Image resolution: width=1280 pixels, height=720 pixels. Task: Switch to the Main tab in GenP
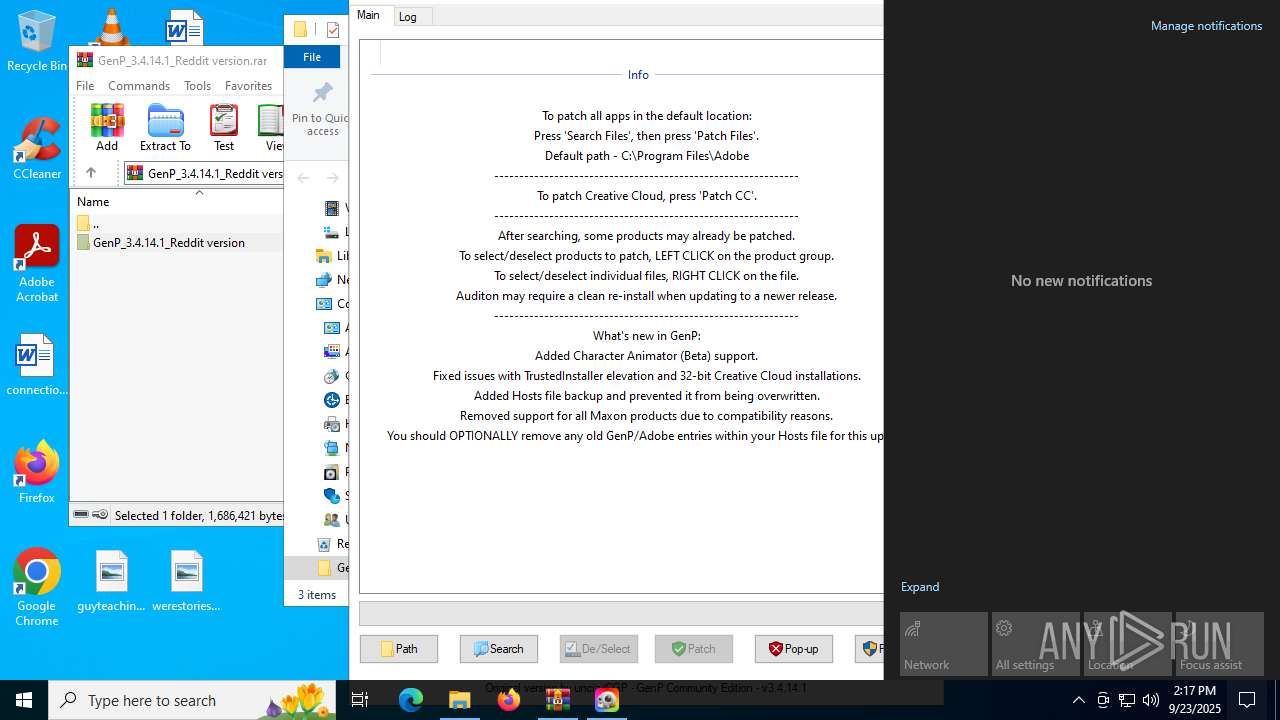(368, 15)
